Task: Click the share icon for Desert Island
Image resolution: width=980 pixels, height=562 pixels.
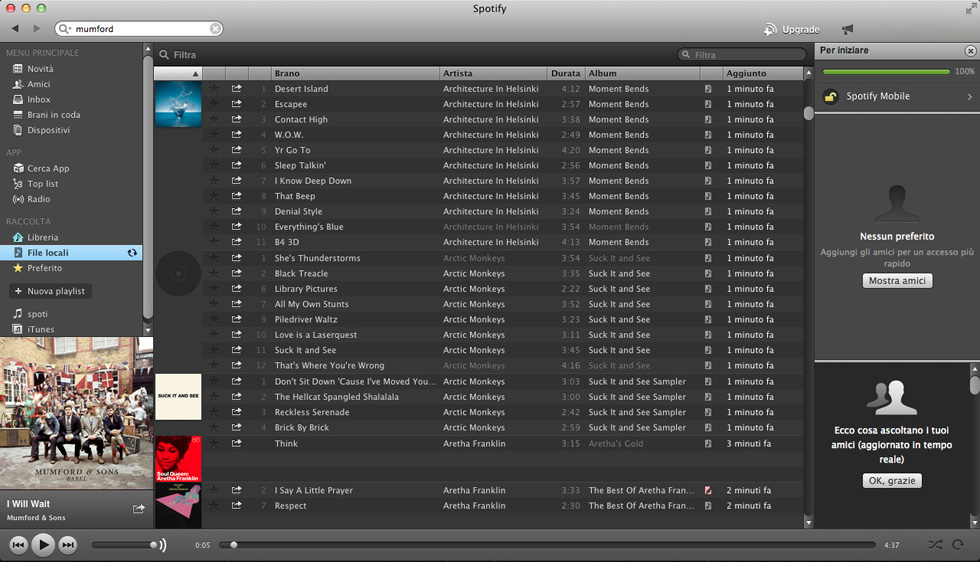Action: pos(237,89)
